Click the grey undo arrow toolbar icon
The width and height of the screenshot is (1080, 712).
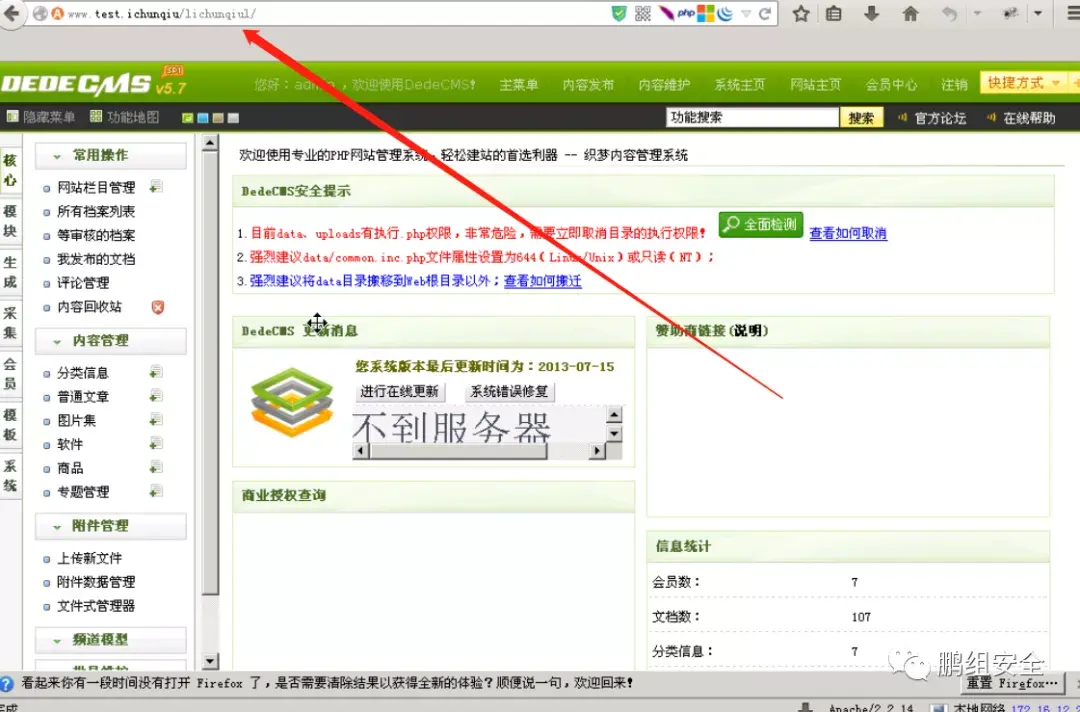(x=950, y=14)
